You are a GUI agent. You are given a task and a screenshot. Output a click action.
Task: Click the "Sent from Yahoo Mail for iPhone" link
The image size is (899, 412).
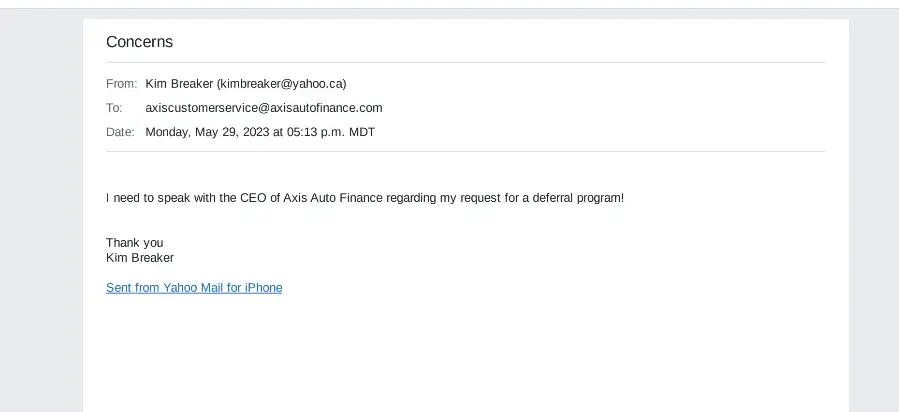pos(194,288)
